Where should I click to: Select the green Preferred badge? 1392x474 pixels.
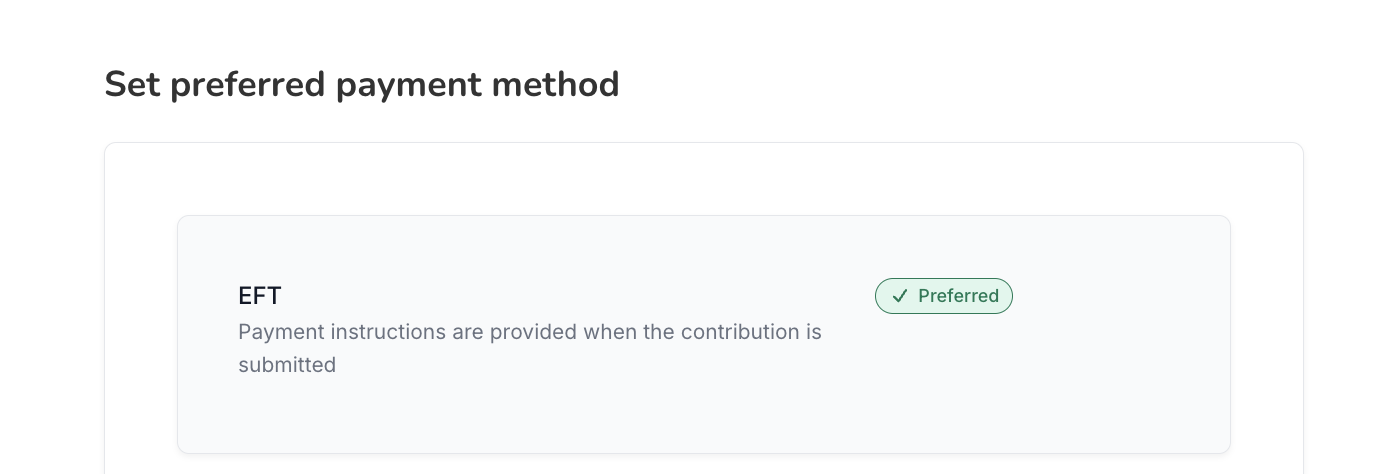click(x=944, y=296)
